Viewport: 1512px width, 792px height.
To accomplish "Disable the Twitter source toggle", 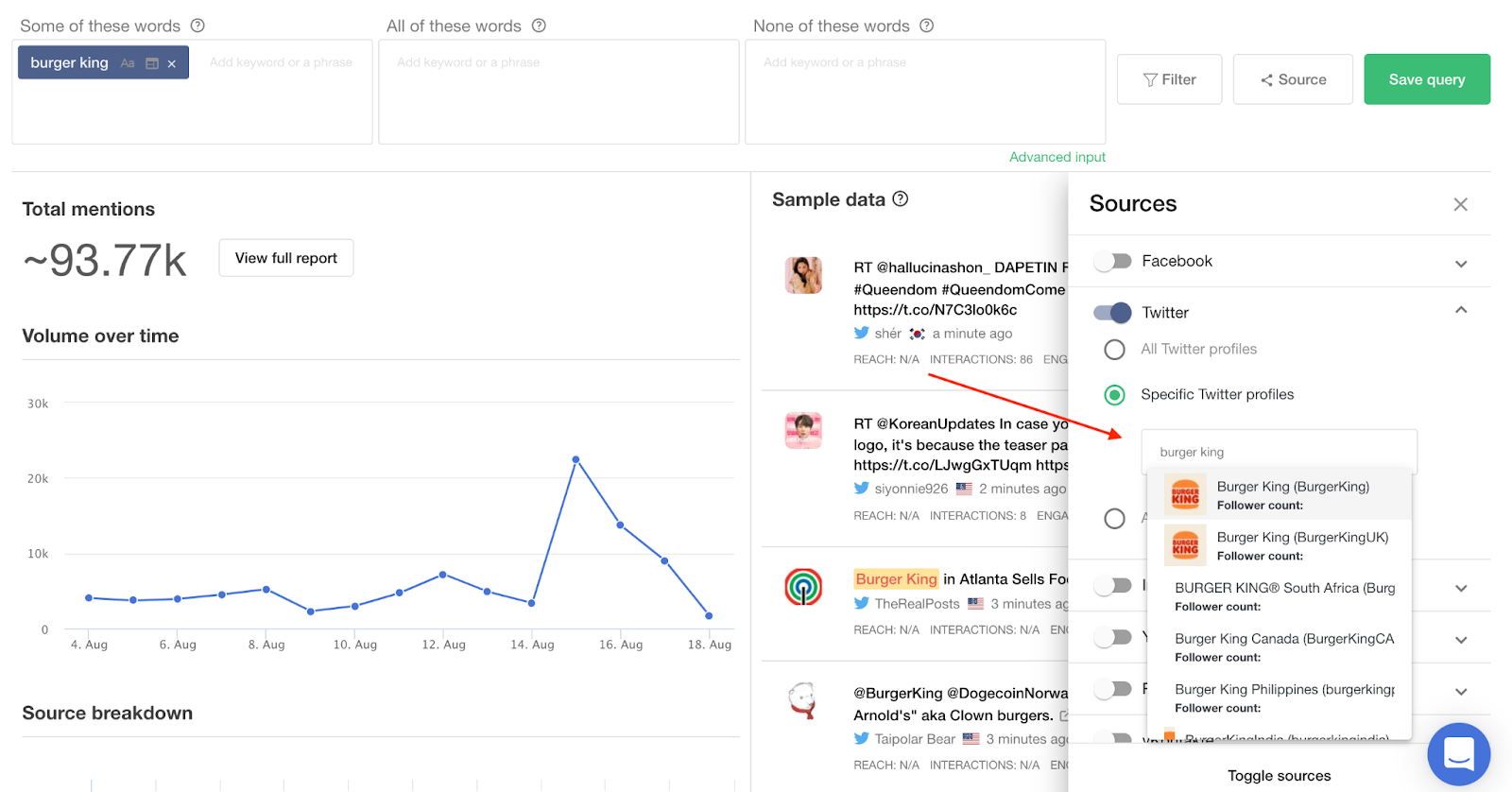I will pyautogui.click(x=1112, y=312).
